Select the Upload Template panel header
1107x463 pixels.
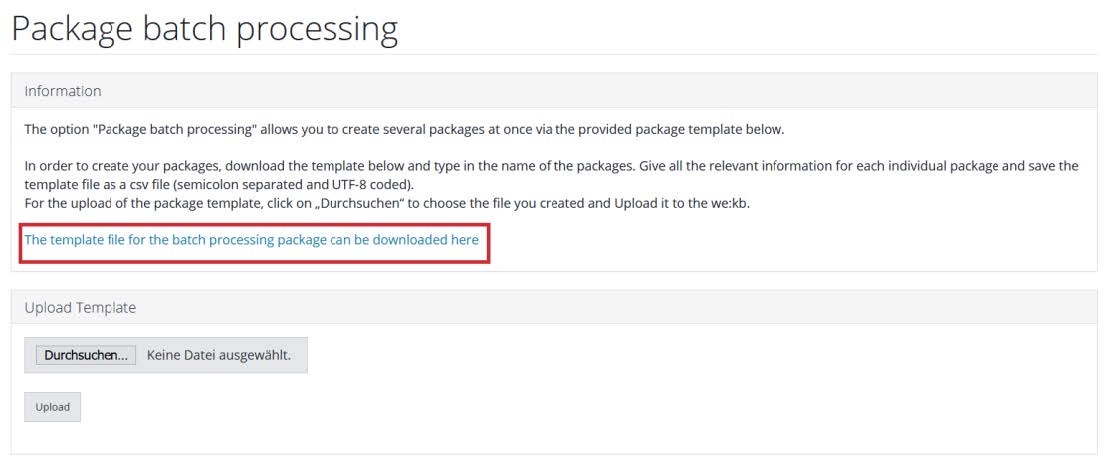[x=80, y=308]
